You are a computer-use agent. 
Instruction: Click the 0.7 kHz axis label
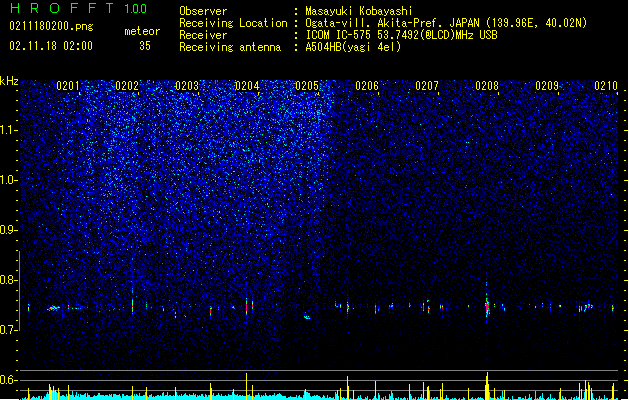(x=8, y=330)
